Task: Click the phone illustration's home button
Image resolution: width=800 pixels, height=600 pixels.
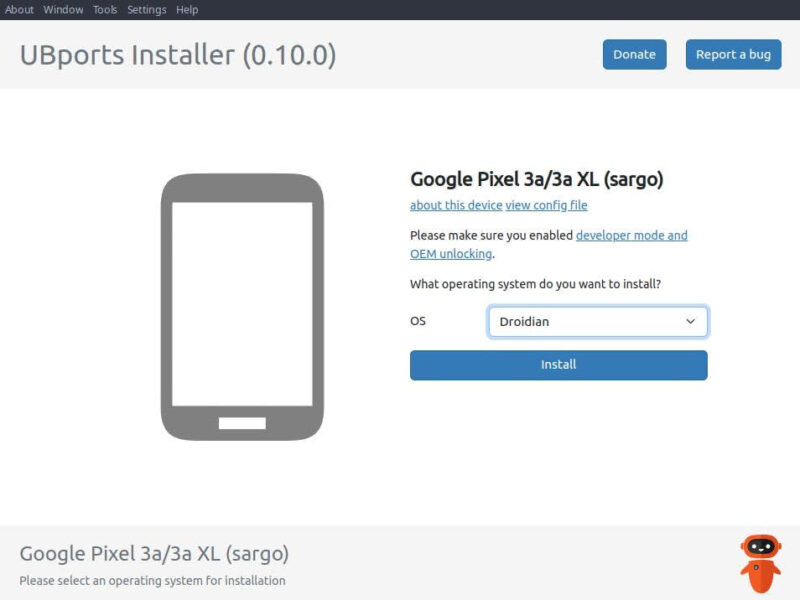Action: tap(242, 423)
